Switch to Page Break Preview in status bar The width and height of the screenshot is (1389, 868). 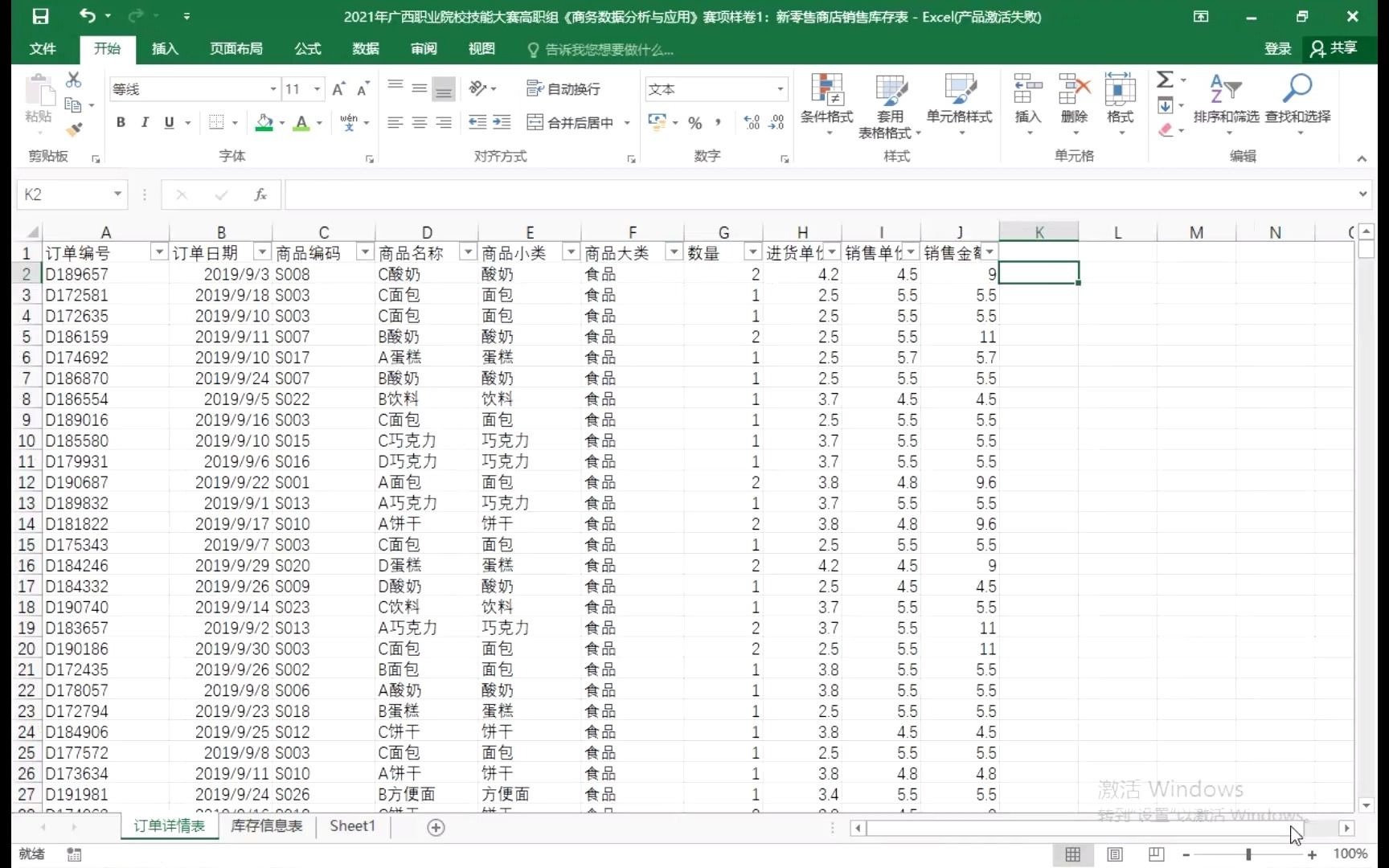point(1156,854)
